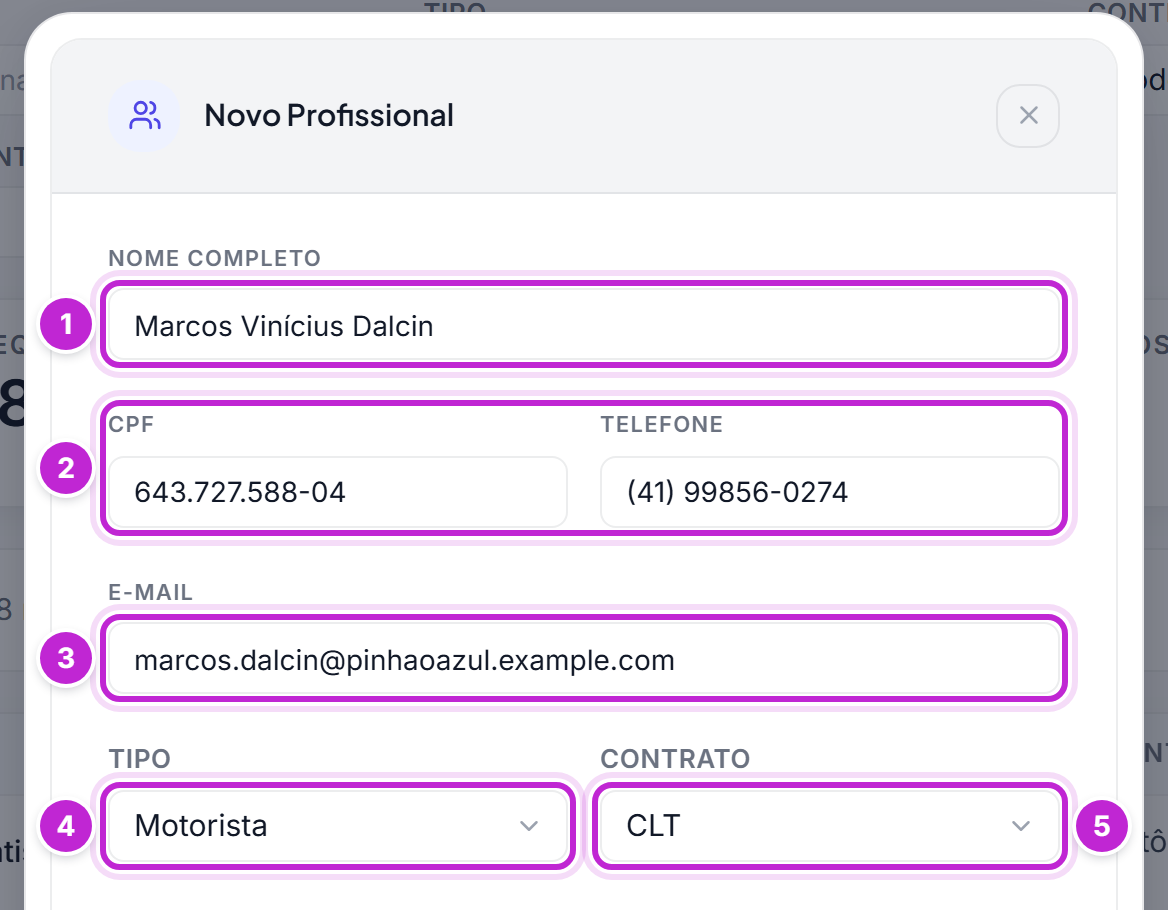This screenshot has width=1168, height=910.
Task: Click the Nome Completo input field
Action: click(x=584, y=325)
